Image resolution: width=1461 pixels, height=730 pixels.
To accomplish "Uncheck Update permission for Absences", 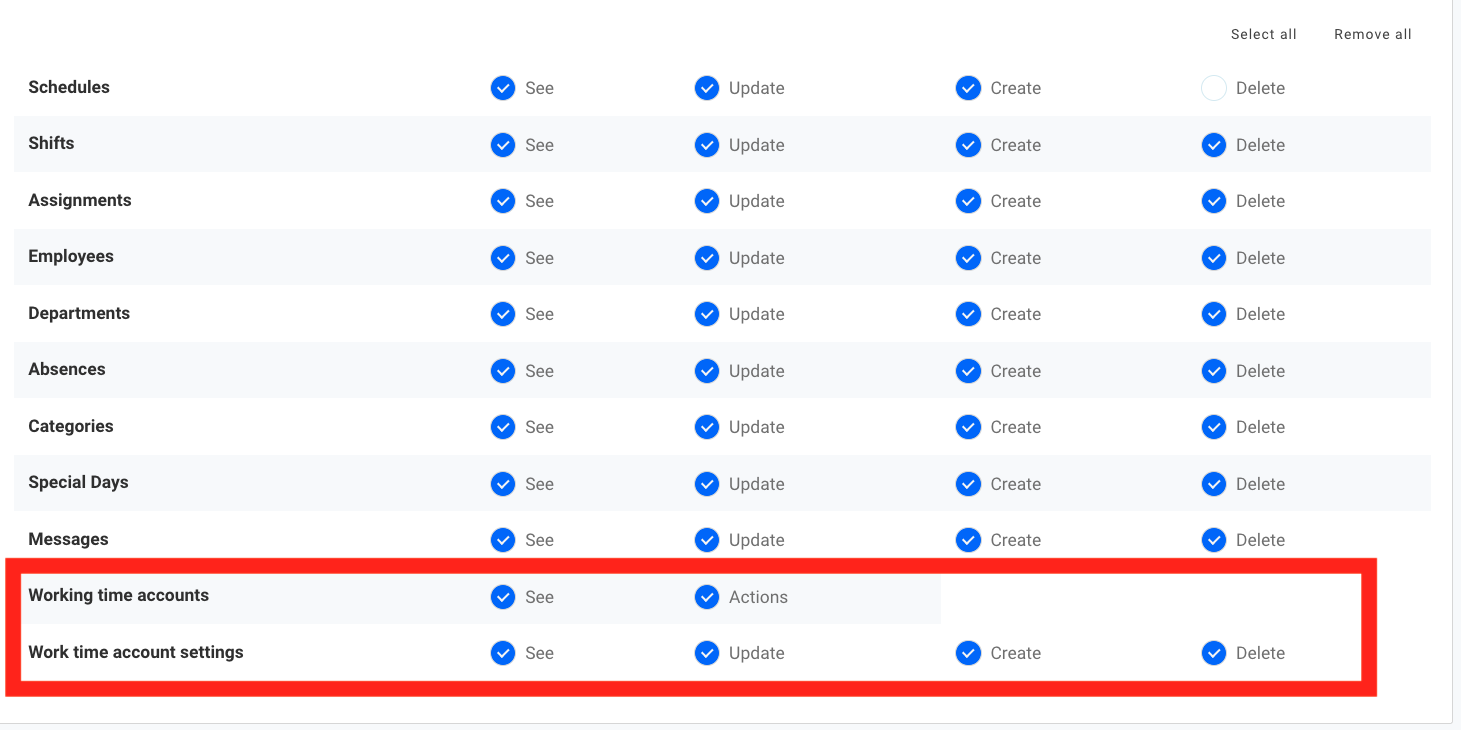I will click(707, 371).
